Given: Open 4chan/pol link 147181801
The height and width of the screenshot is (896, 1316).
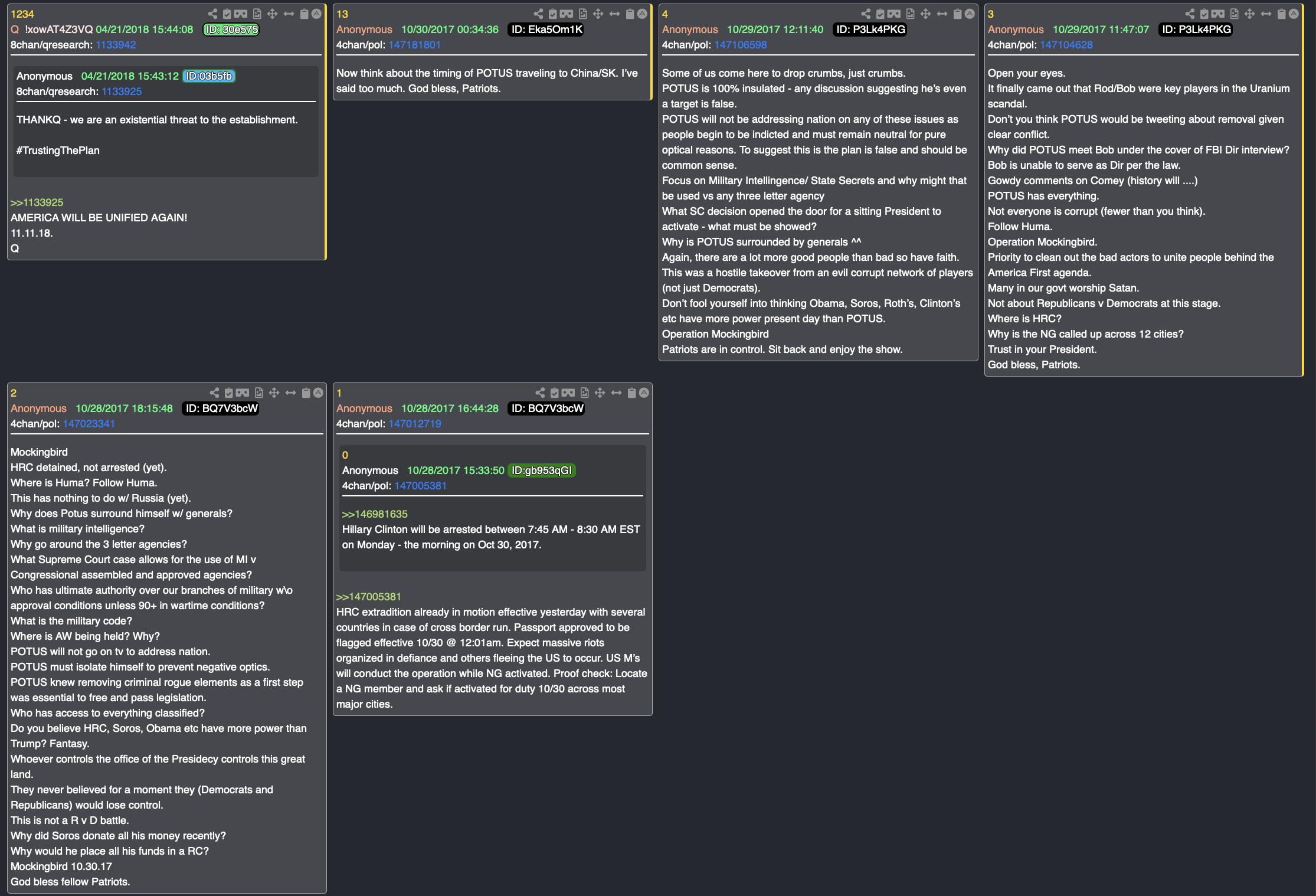Looking at the screenshot, I should pos(414,45).
